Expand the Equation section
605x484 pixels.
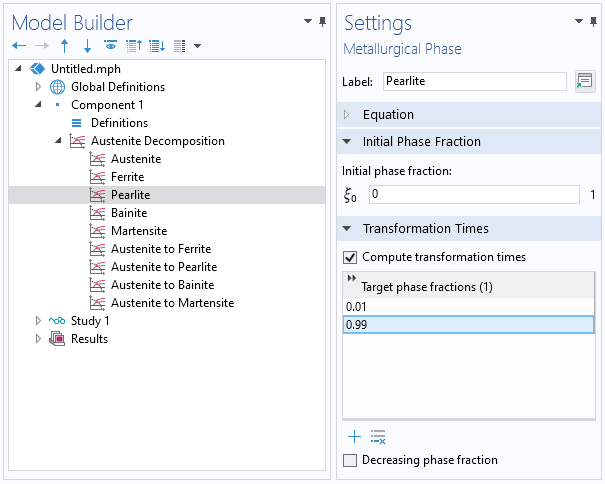348,114
